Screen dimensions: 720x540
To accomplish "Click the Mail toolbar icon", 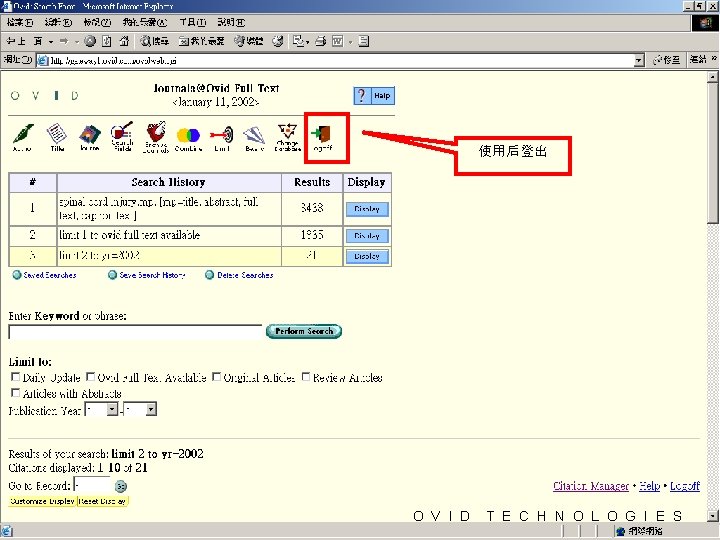I will pyautogui.click(x=298, y=41).
